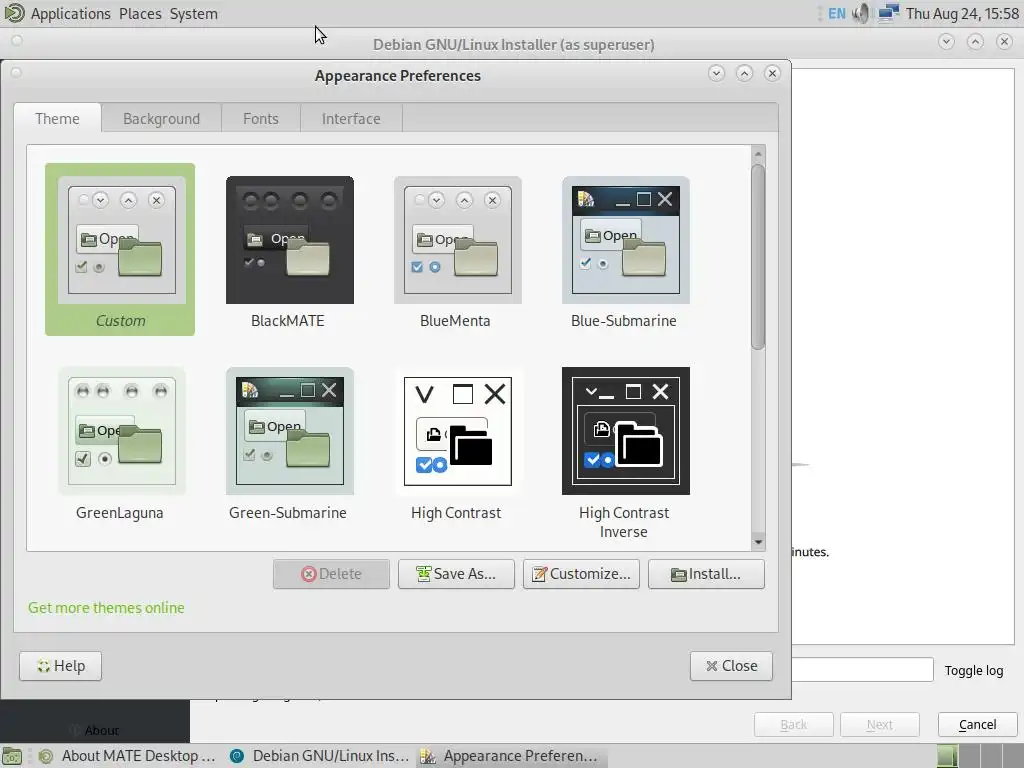Click the Debian Installer window menu circle

coord(17,40)
